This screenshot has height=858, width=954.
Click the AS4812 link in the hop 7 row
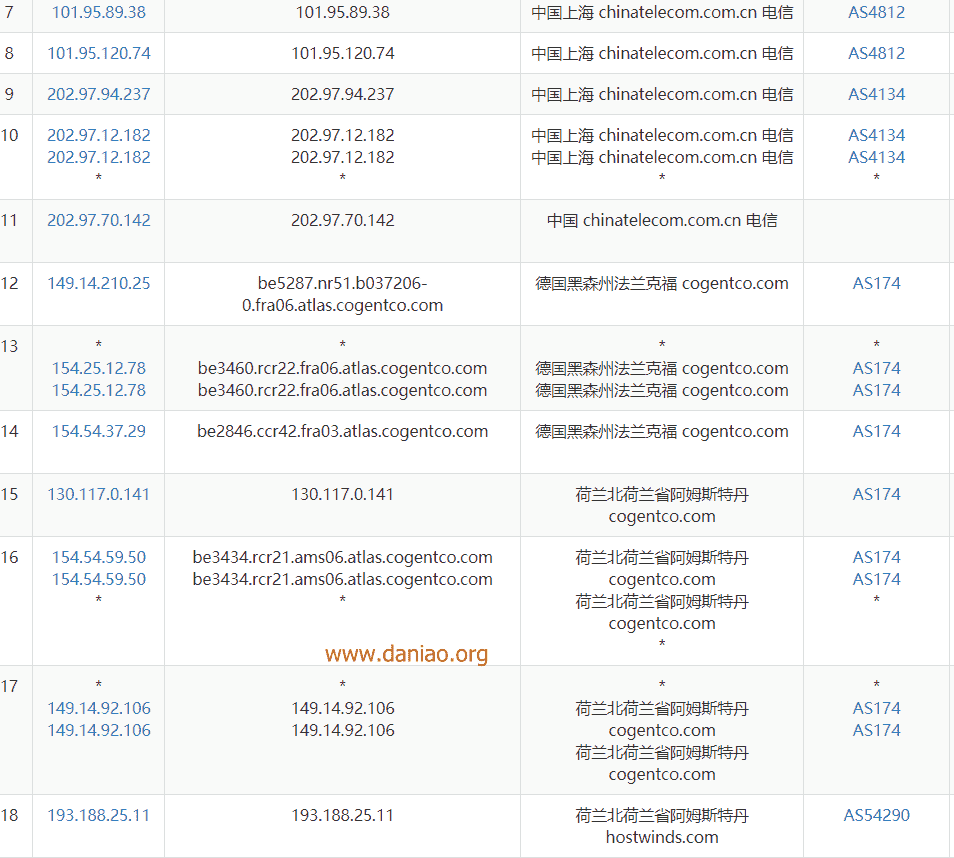coord(876,12)
